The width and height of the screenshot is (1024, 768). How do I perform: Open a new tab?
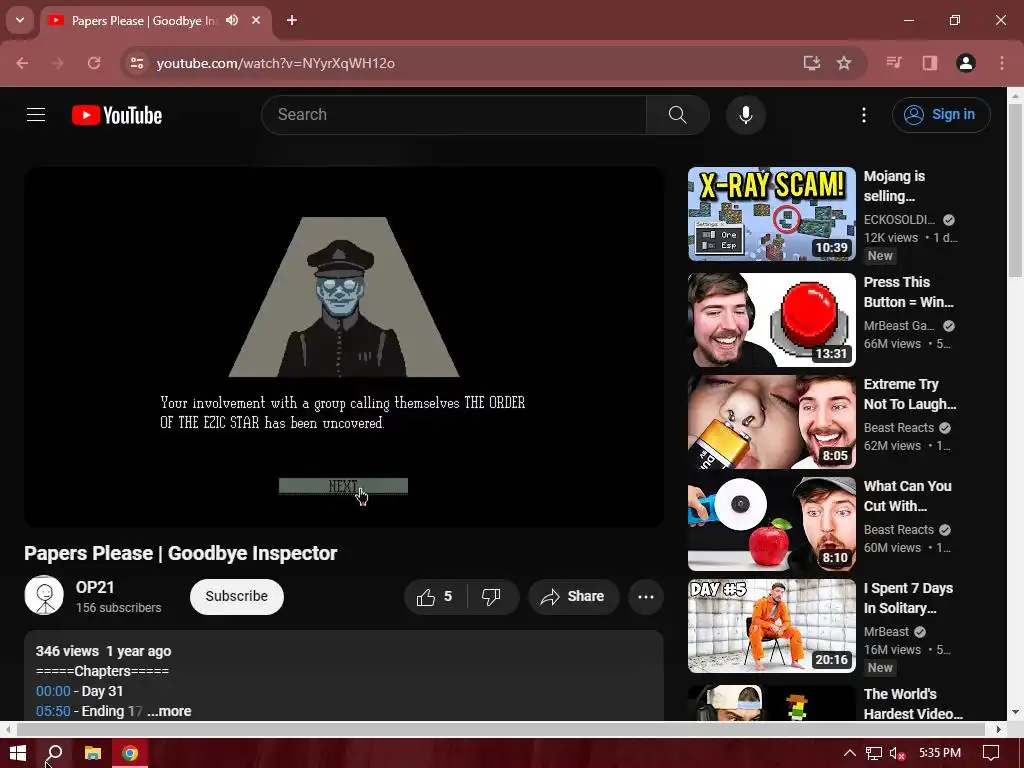(292, 20)
